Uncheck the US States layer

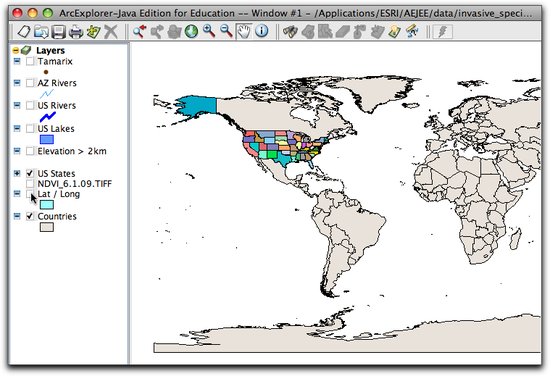pyautogui.click(x=30, y=173)
